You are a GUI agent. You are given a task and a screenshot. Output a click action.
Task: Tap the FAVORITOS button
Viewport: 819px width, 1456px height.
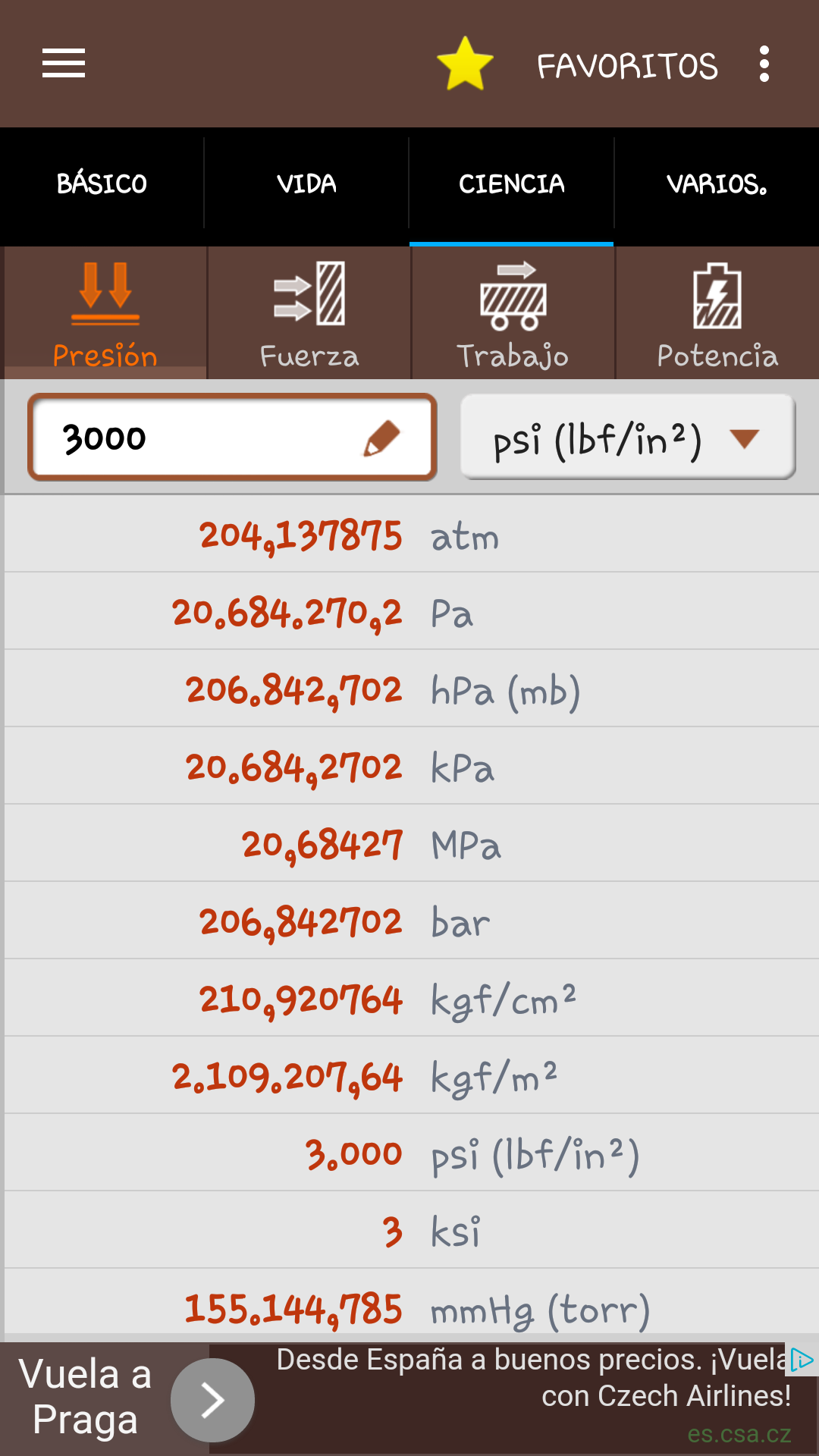click(x=627, y=66)
